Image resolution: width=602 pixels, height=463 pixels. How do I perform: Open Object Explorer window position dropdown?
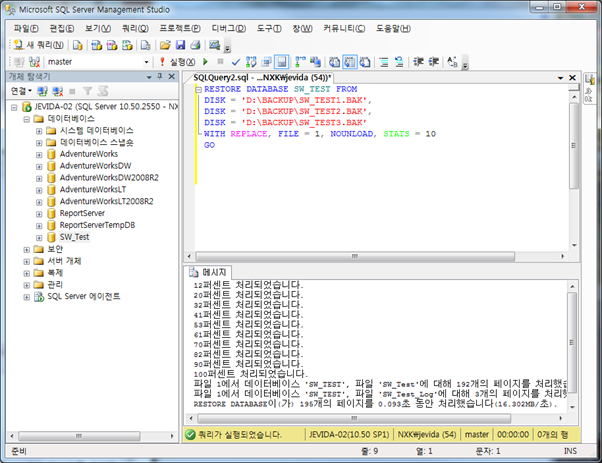(x=149, y=77)
